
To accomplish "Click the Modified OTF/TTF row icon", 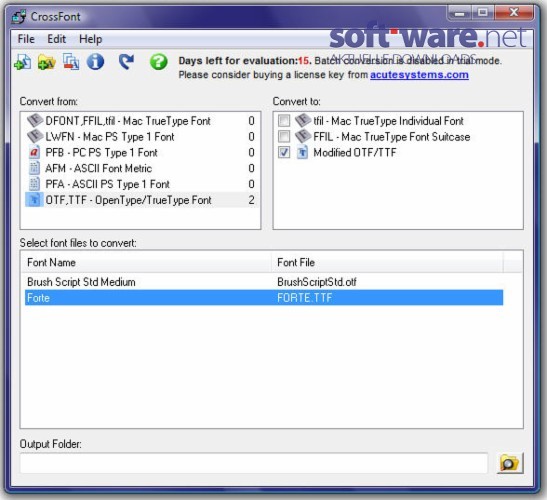I will point(302,152).
